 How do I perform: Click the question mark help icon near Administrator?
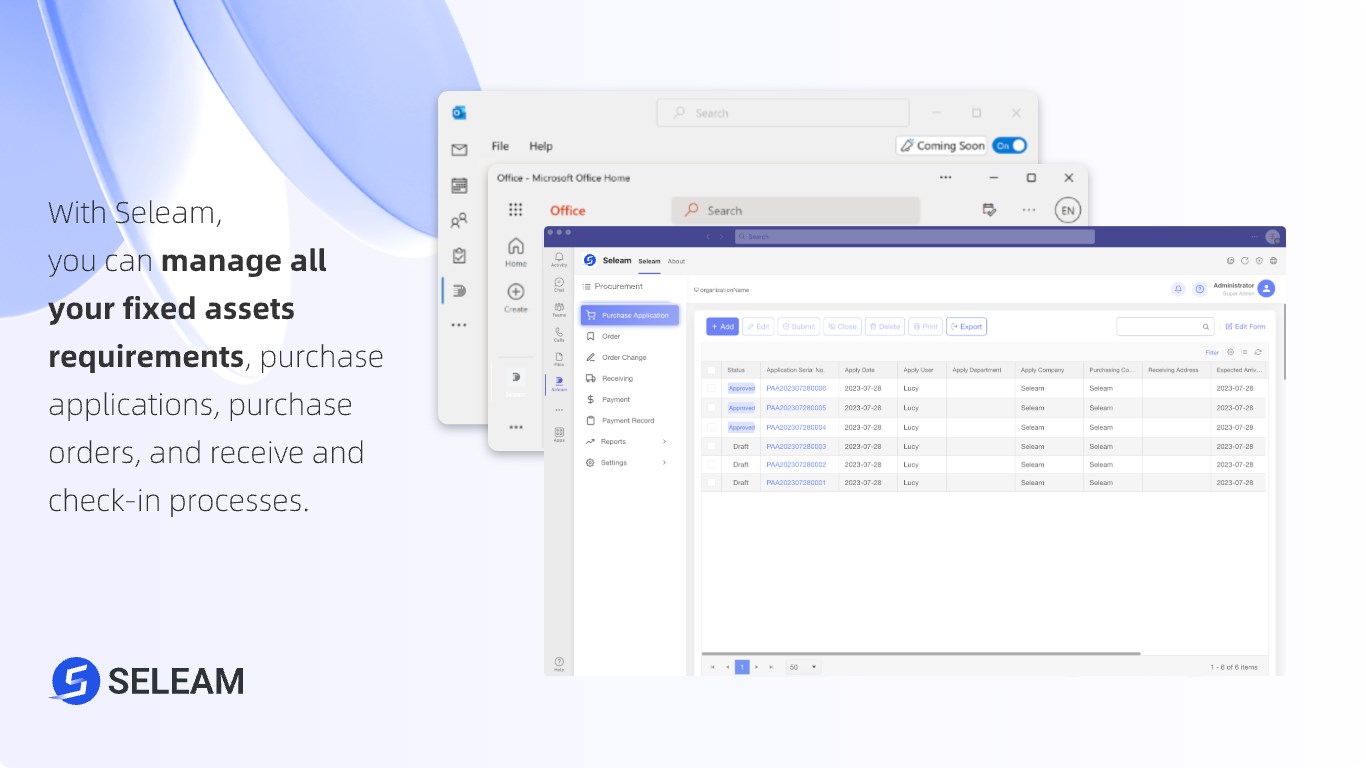[1199, 289]
